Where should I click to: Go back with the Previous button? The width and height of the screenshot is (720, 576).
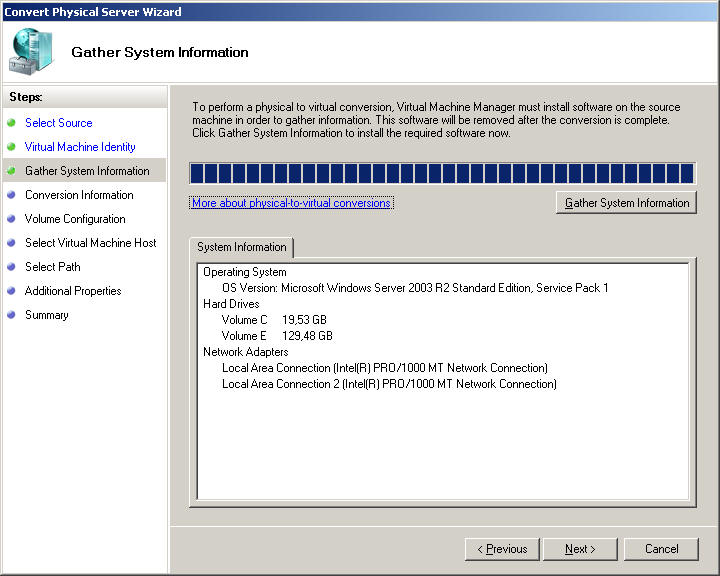(x=502, y=549)
